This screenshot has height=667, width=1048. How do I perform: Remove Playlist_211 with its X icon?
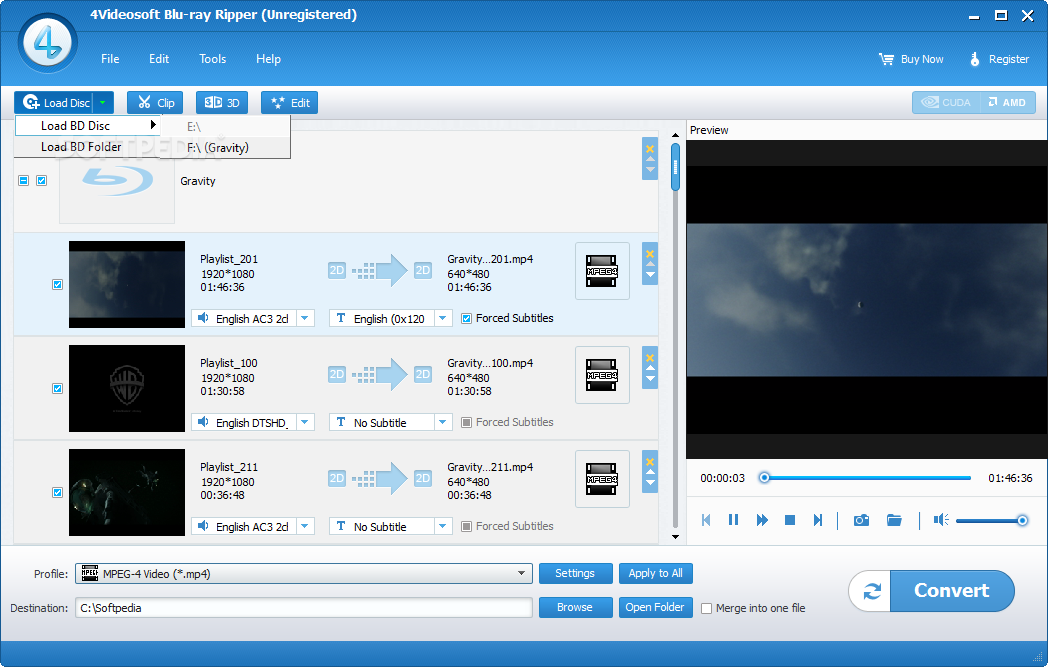pos(650,462)
